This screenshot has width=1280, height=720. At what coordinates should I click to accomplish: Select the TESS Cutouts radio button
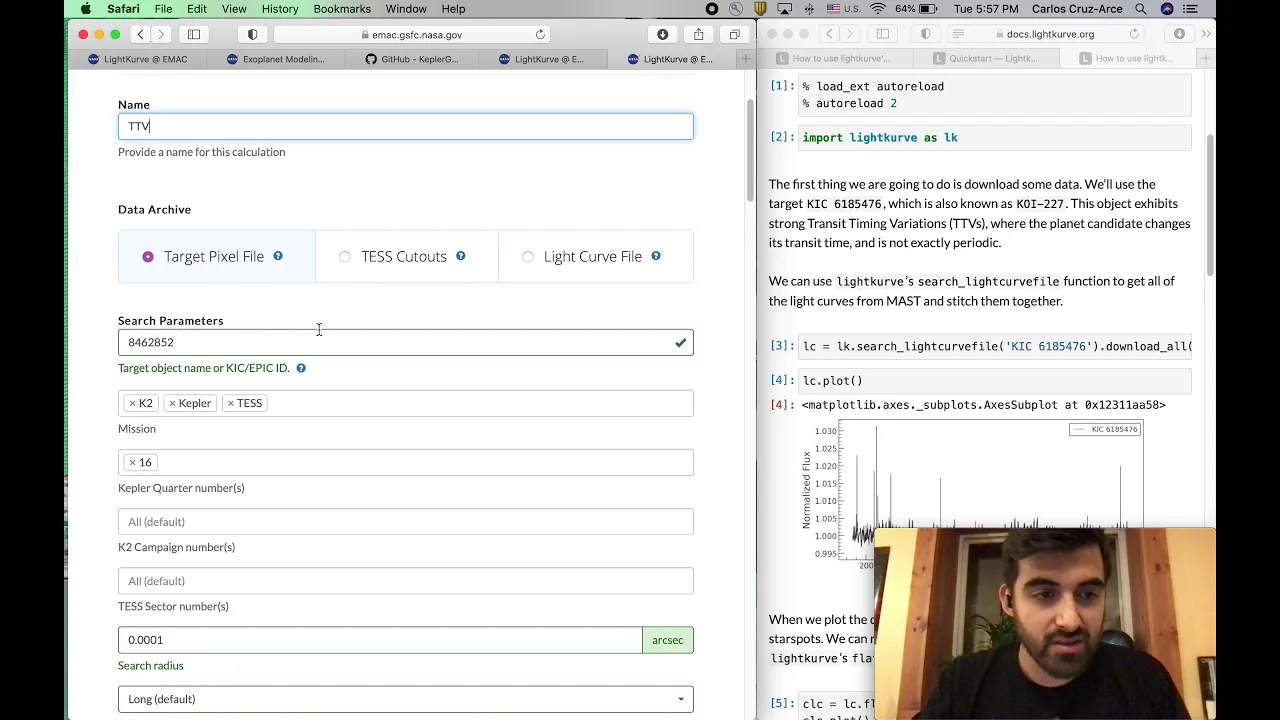[x=345, y=257]
